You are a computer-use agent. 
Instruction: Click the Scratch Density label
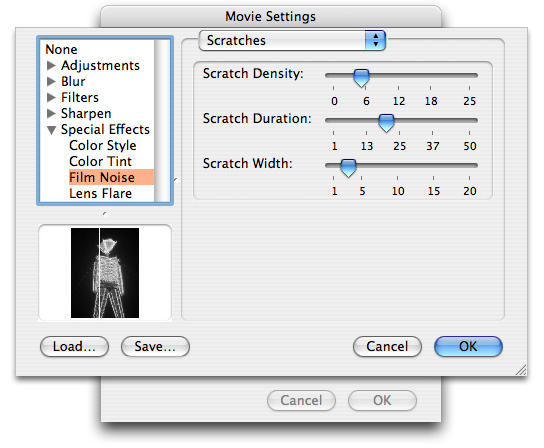point(253,74)
